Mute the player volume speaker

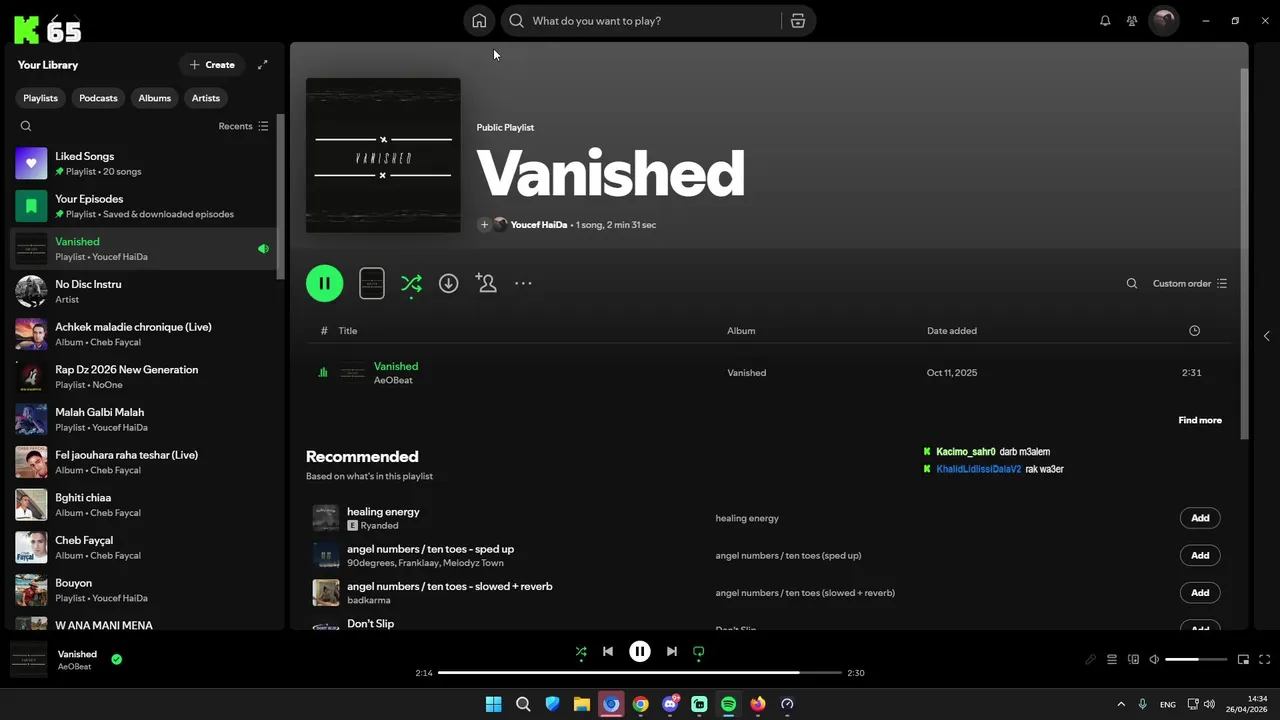tap(1154, 660)
